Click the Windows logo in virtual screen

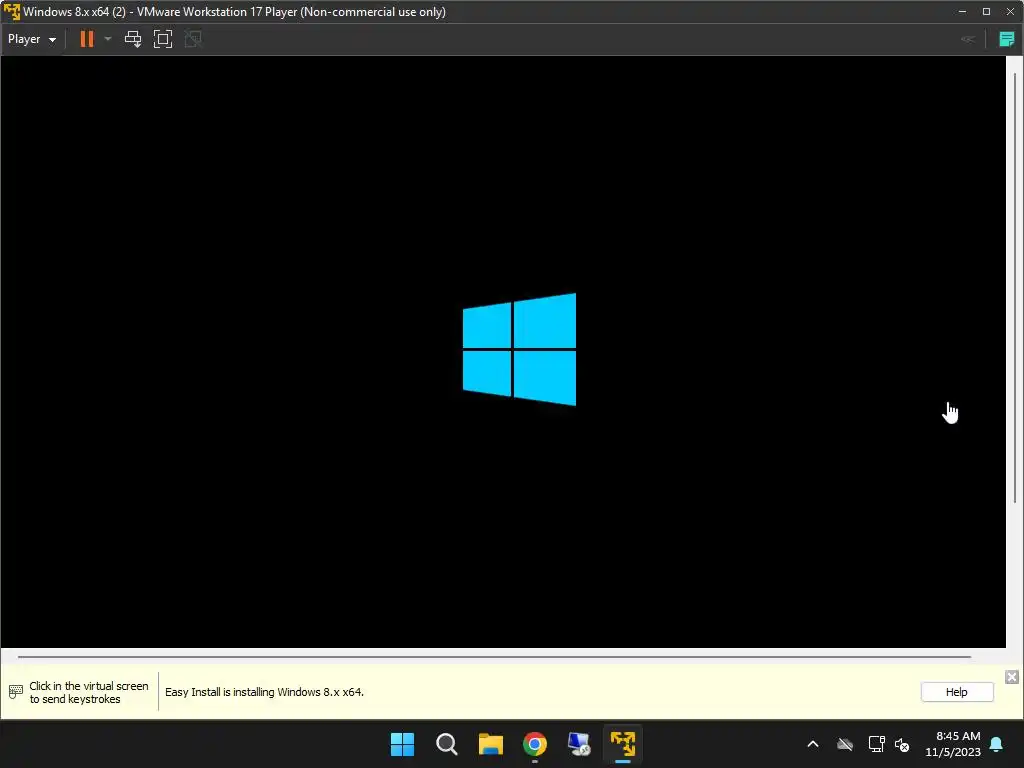(x=519, y=349)
